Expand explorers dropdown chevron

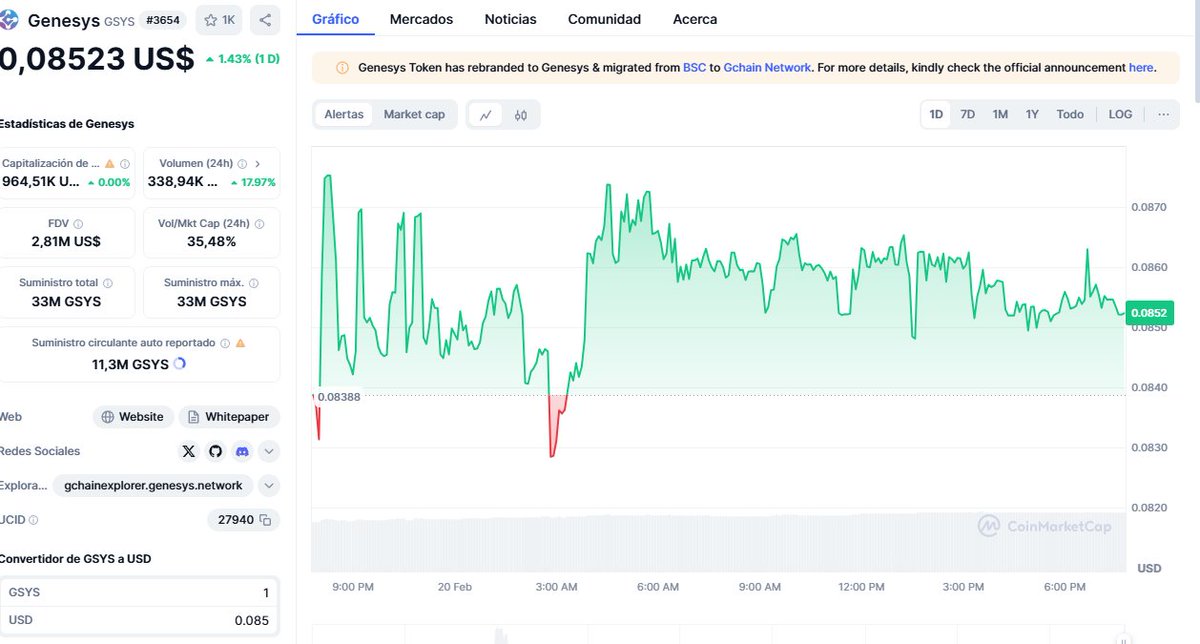click(x=268, y=486)
